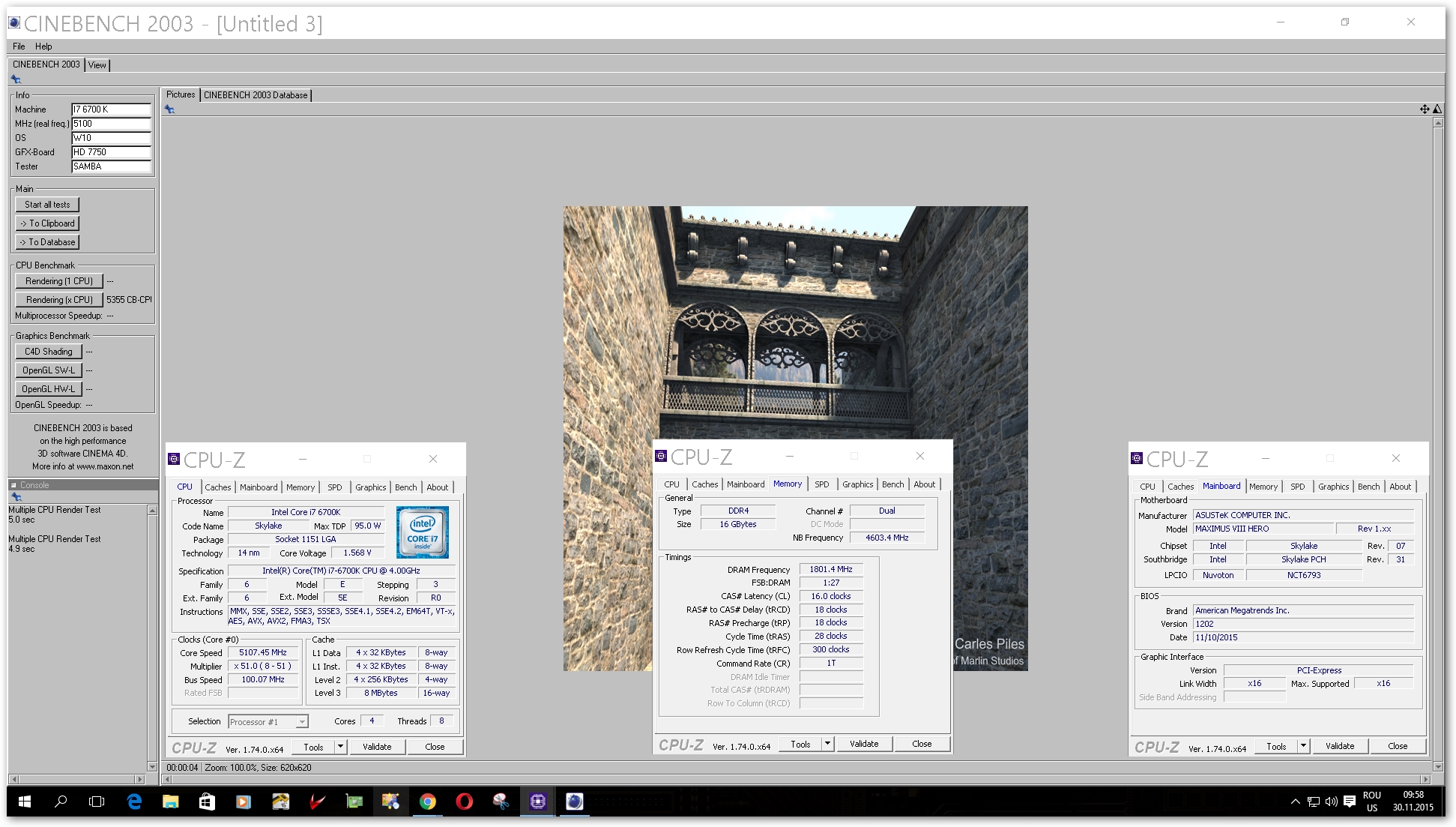Click the GFX-Board input field
The width and height of the screenshot is (1456, 827).
(111, 152)
